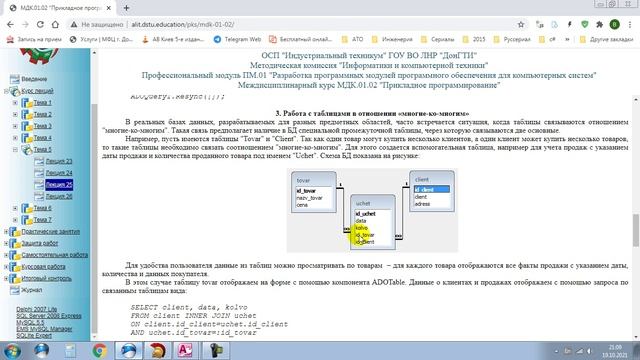Expand the Тема 1 node
640x360 pixels.
[15, 102]
